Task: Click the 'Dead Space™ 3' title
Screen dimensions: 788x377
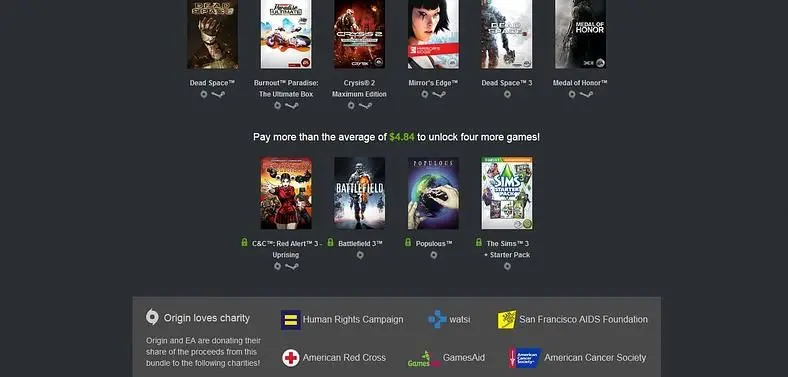Action: (x=507, y=83)
